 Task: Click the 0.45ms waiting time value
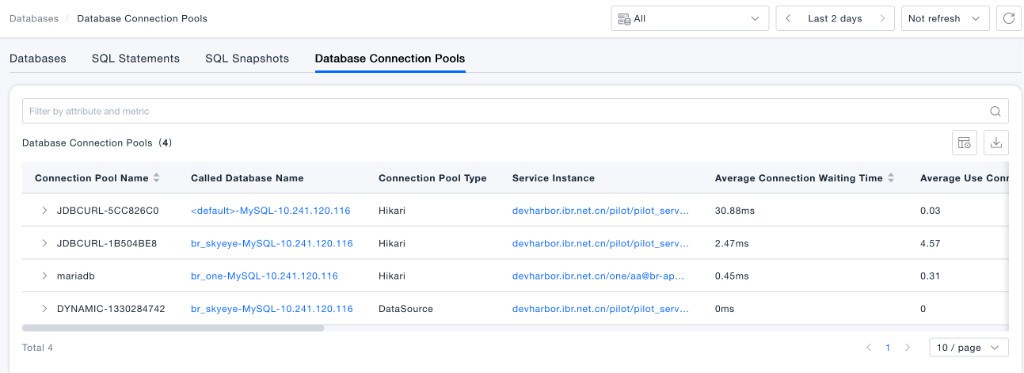tap(732, 276)
